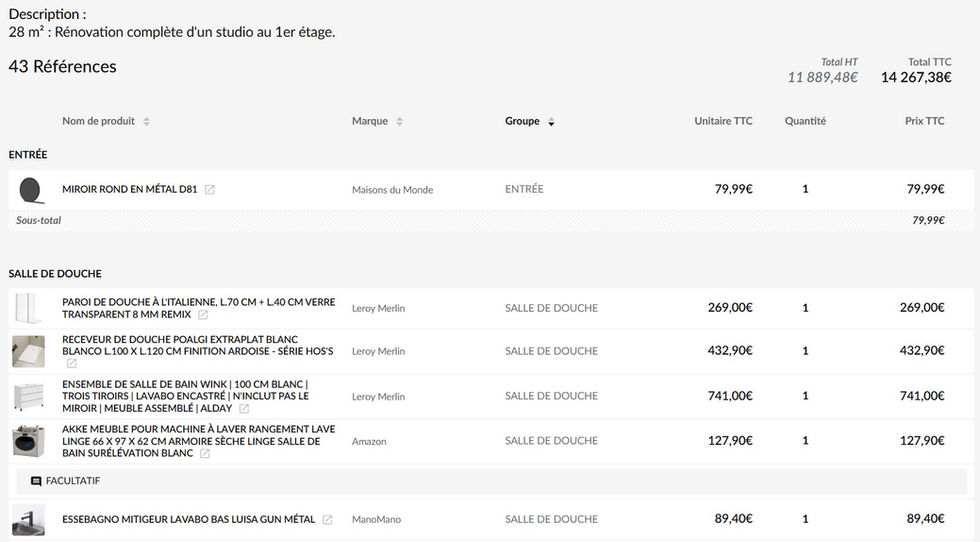Click the Unitaire TTC column header
Viewport: 980px width, 542px height.
723,121
